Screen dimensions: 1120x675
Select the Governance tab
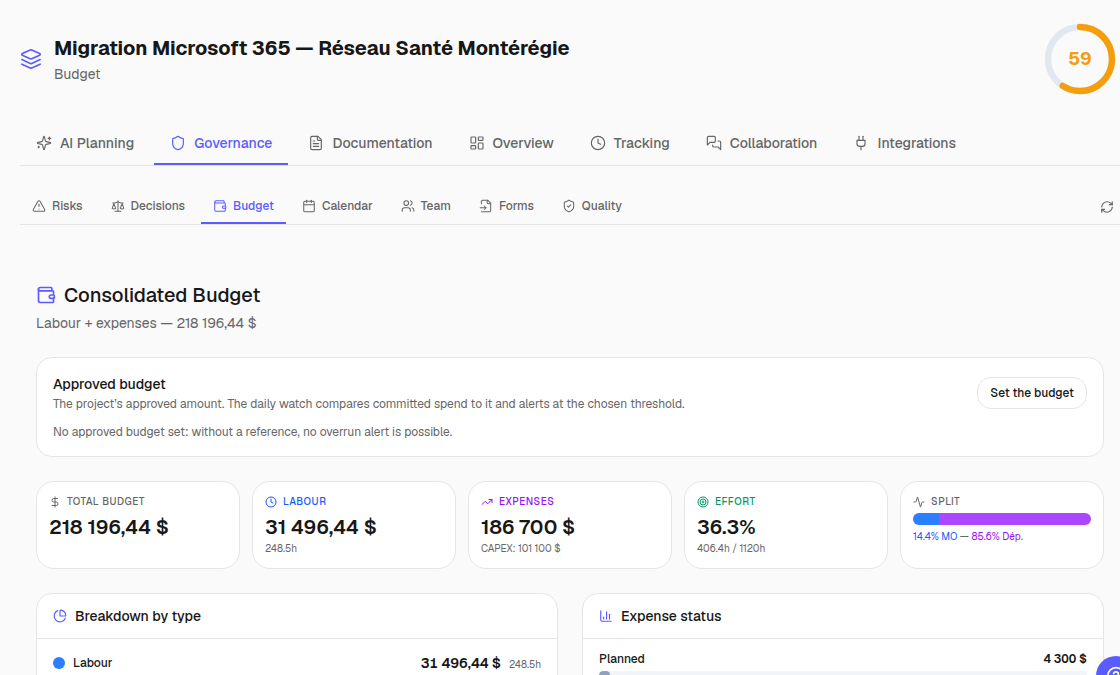click(221, 143)
